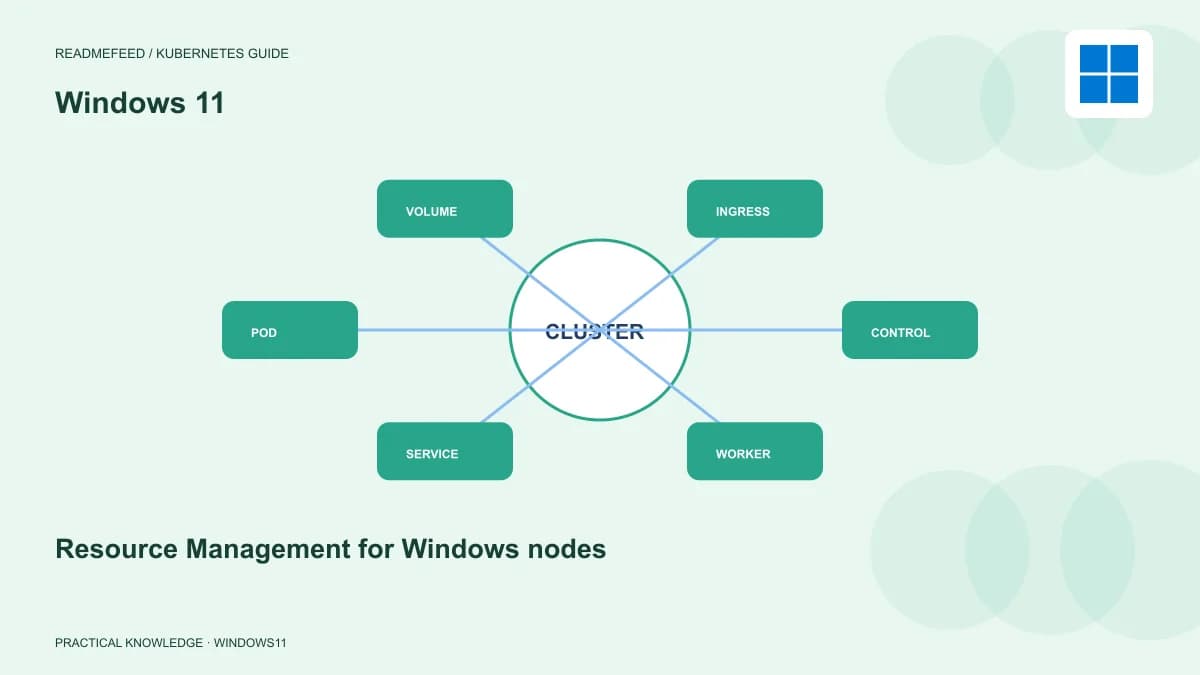Select the WORKER node box
The width and height of the screenshot is (1200, 675).
[755, 451]
